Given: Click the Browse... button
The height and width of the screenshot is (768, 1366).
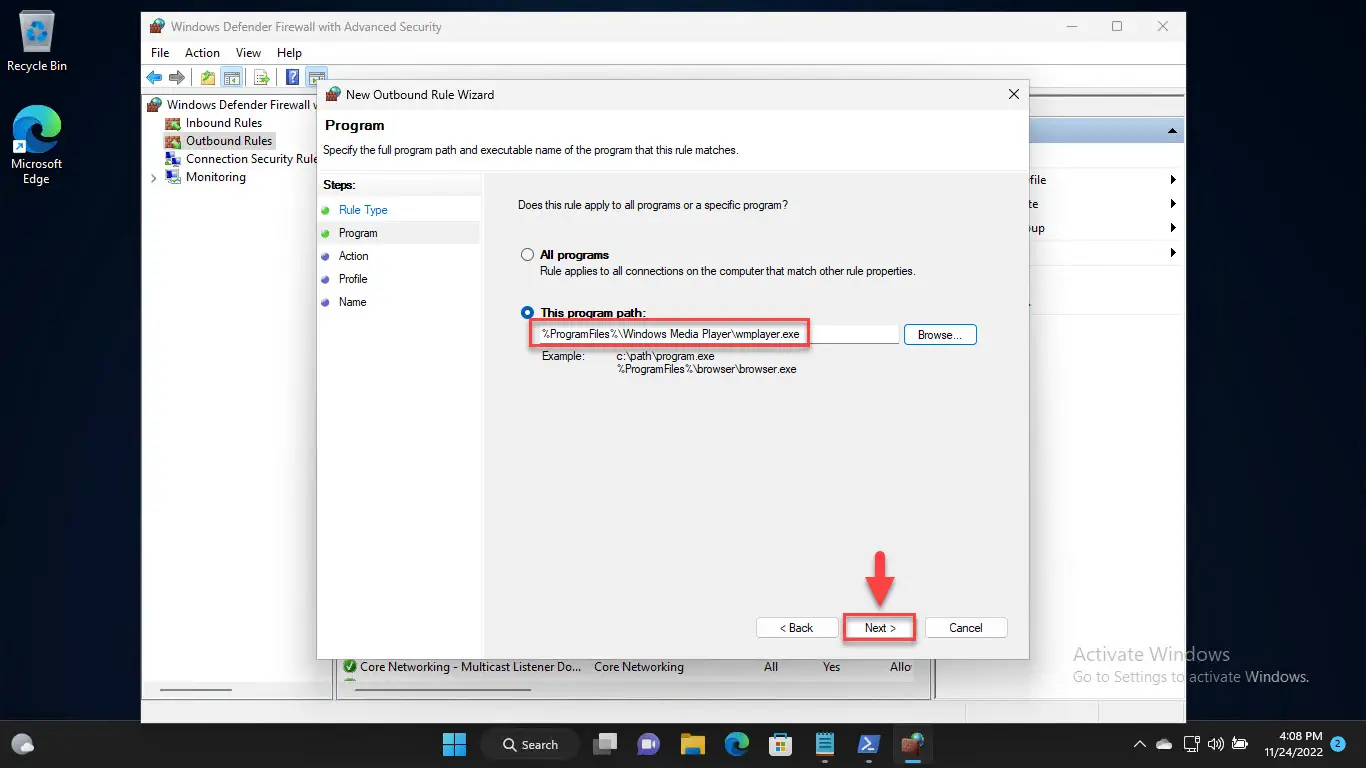Looking at the screenshot, I should coord(940,335).
